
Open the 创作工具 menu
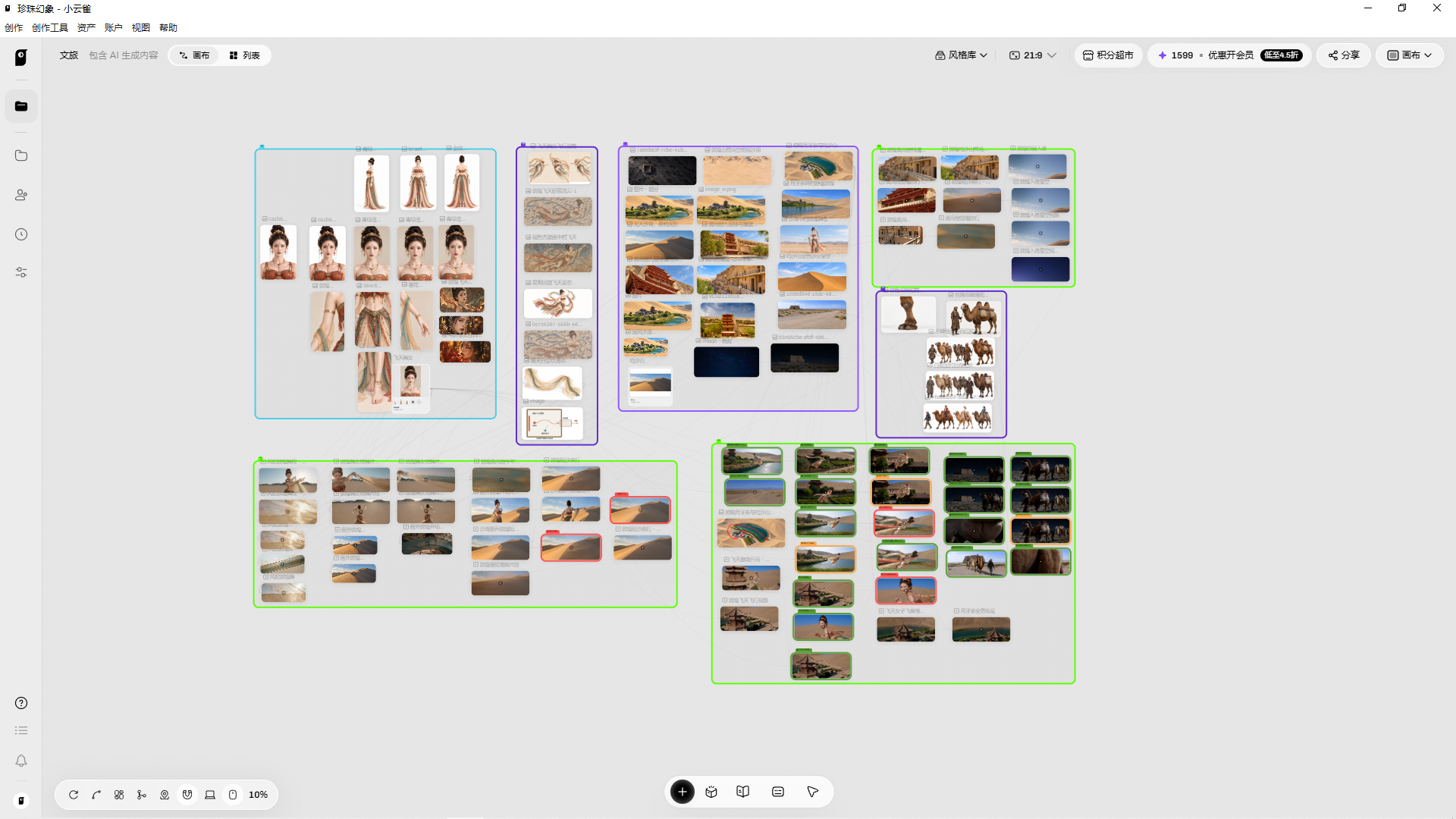pyautogui.click(x=50, y=28)
